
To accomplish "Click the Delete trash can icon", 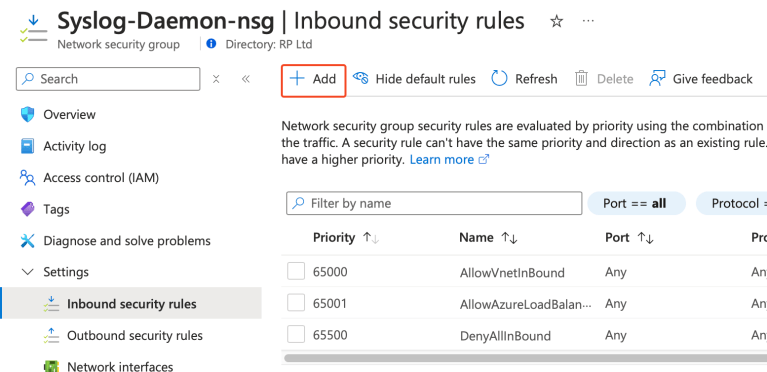I will [581, 79].
